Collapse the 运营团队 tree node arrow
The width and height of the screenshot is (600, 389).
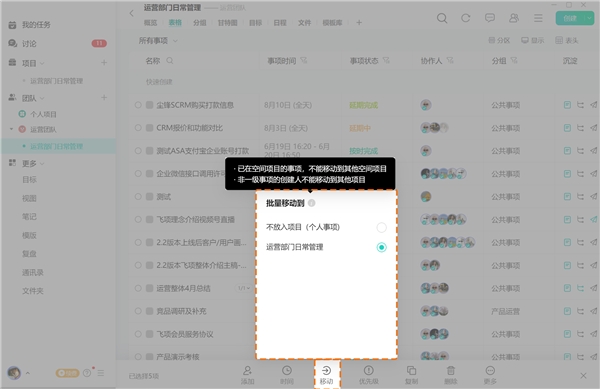click(11, 129)
